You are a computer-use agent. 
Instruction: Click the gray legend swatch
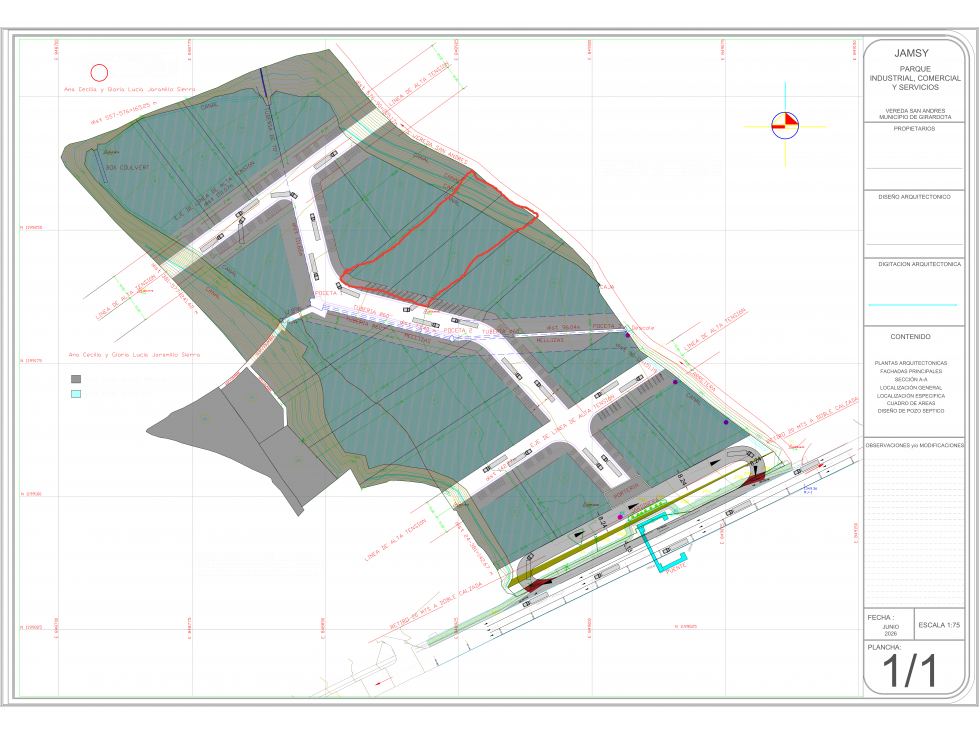tap(76, 379)
